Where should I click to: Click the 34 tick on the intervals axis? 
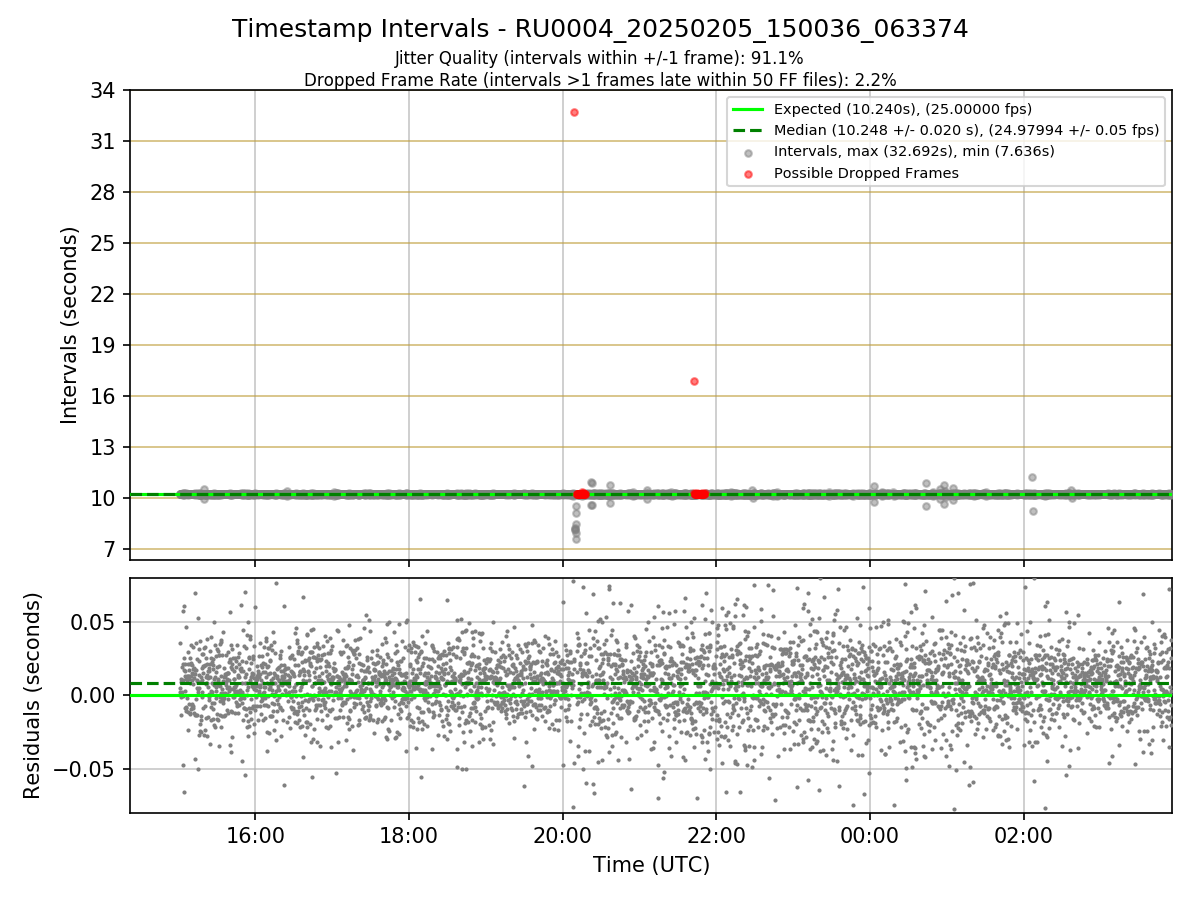click(103, 91)
